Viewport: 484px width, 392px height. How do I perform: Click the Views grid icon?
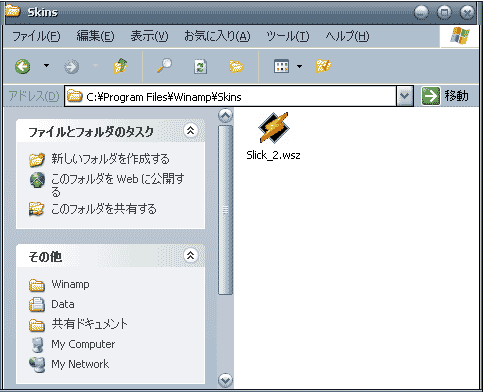[281, 66]
